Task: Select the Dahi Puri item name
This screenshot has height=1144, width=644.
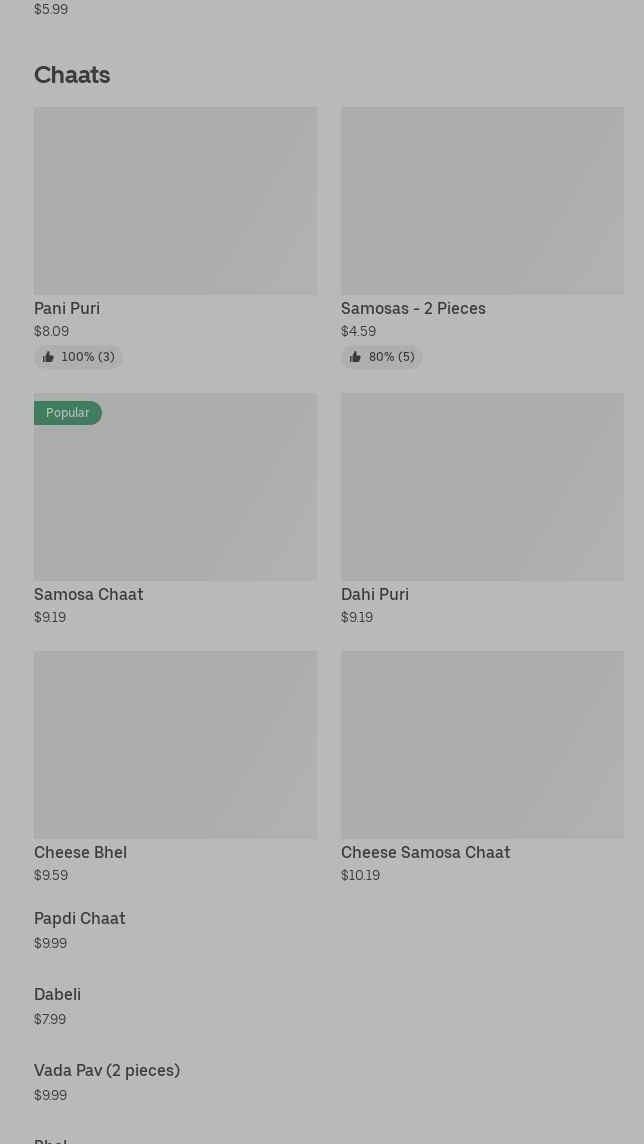Action: 375,595
